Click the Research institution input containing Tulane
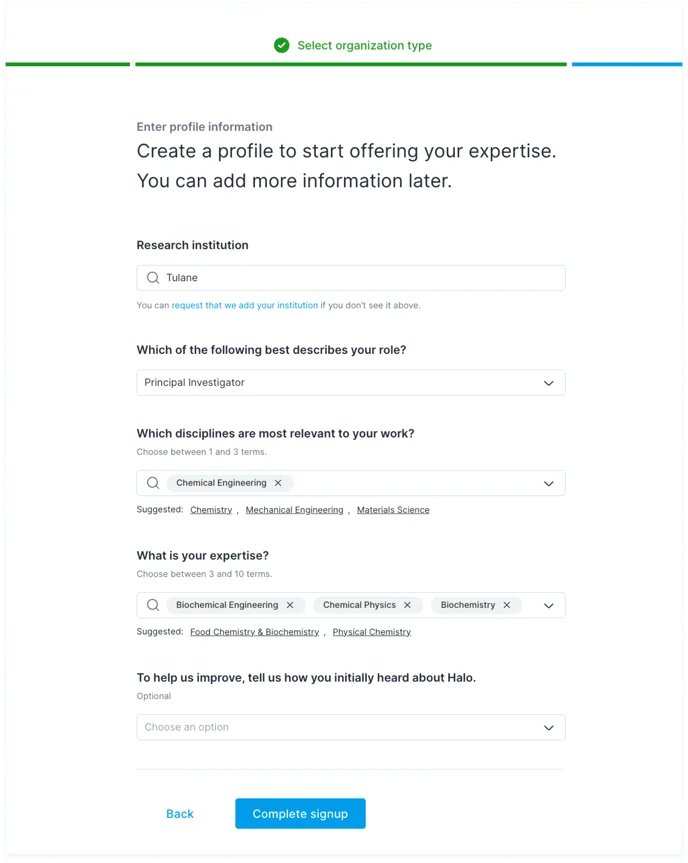This screenshot has height=863, width=688. point(360,278)
